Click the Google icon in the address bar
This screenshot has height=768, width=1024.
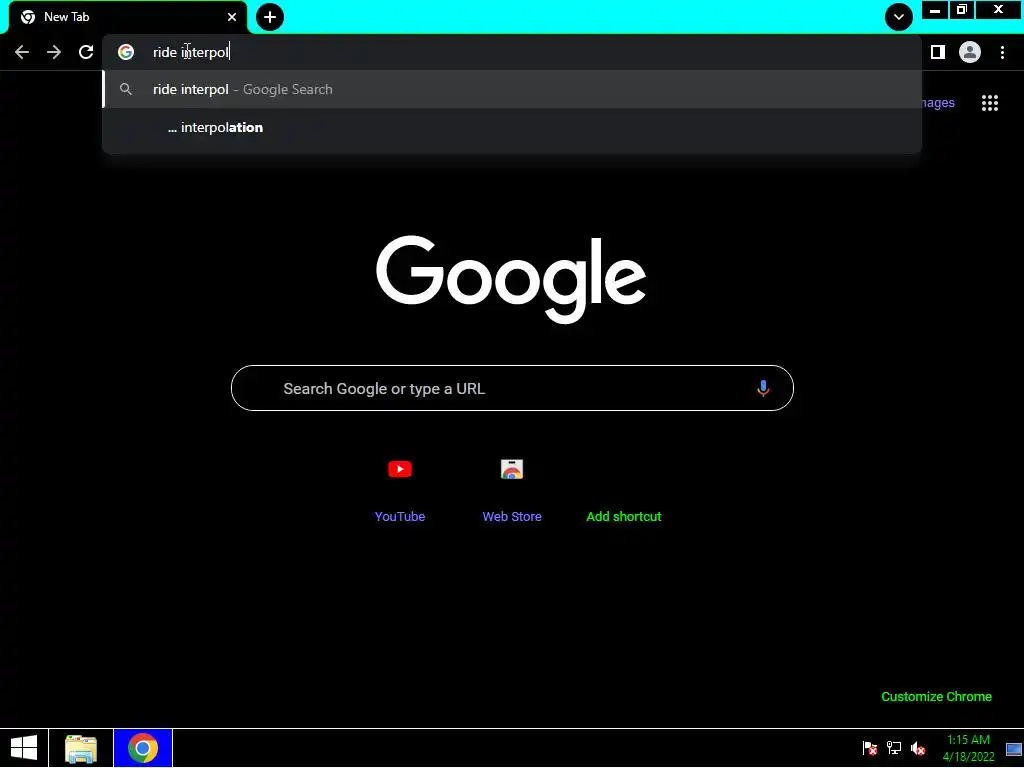tap(126, 52)
